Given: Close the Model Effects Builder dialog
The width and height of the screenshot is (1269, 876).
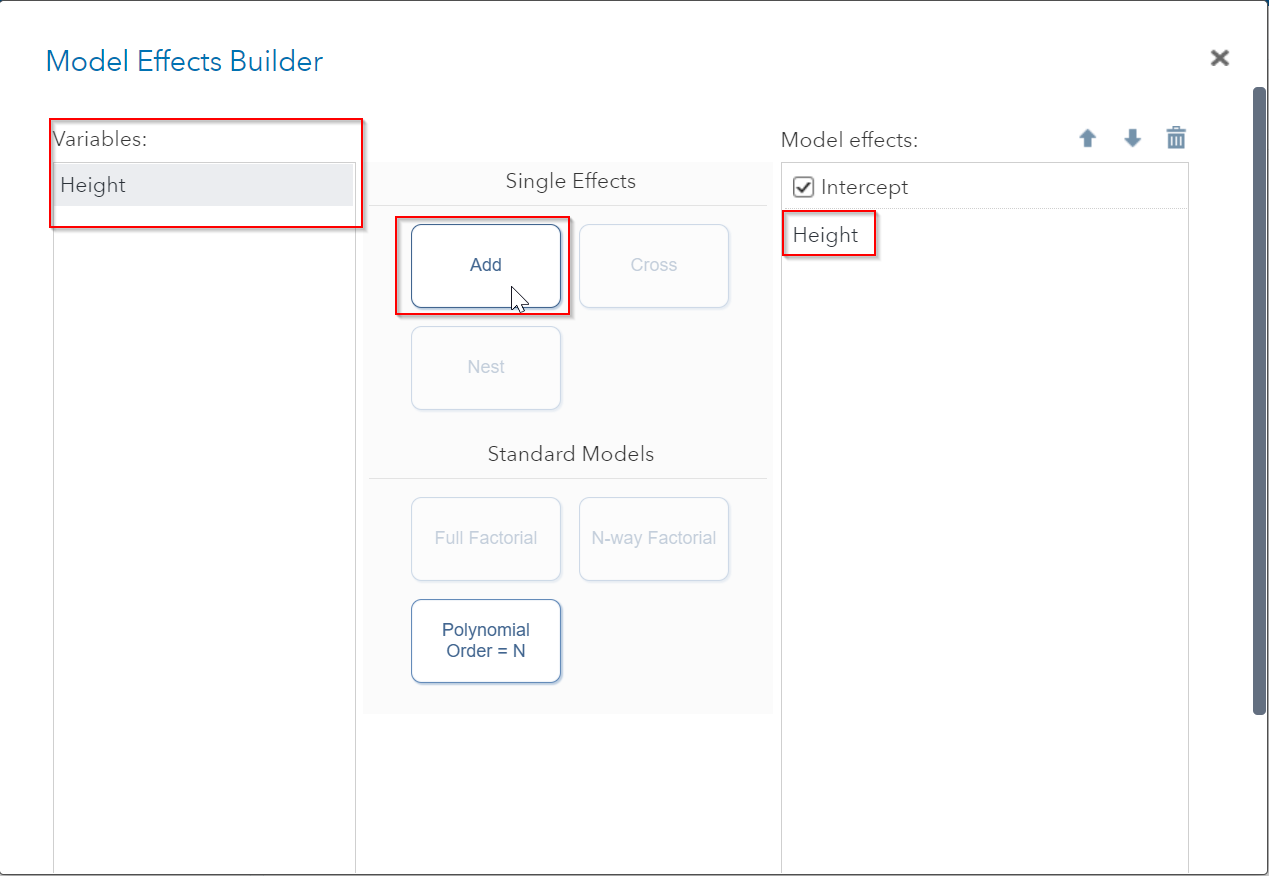Looking at the screenshot, I should [x=1219, y=57].
